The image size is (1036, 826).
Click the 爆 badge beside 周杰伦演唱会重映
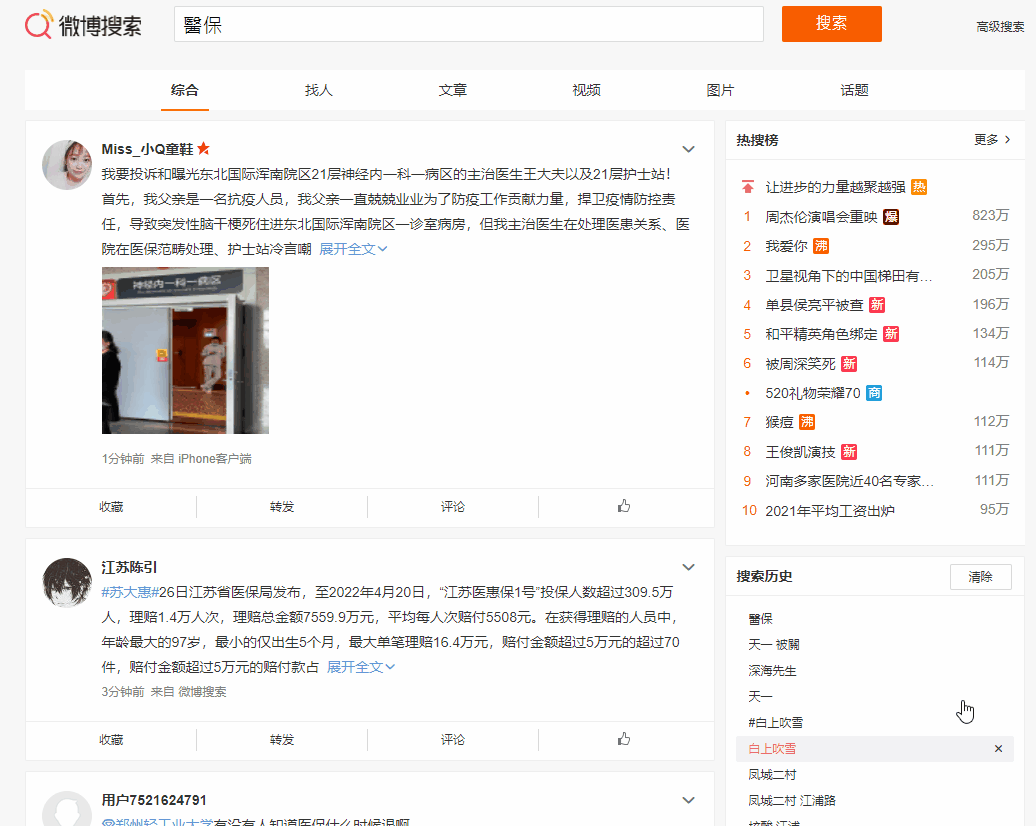click(x=891, y=217)
